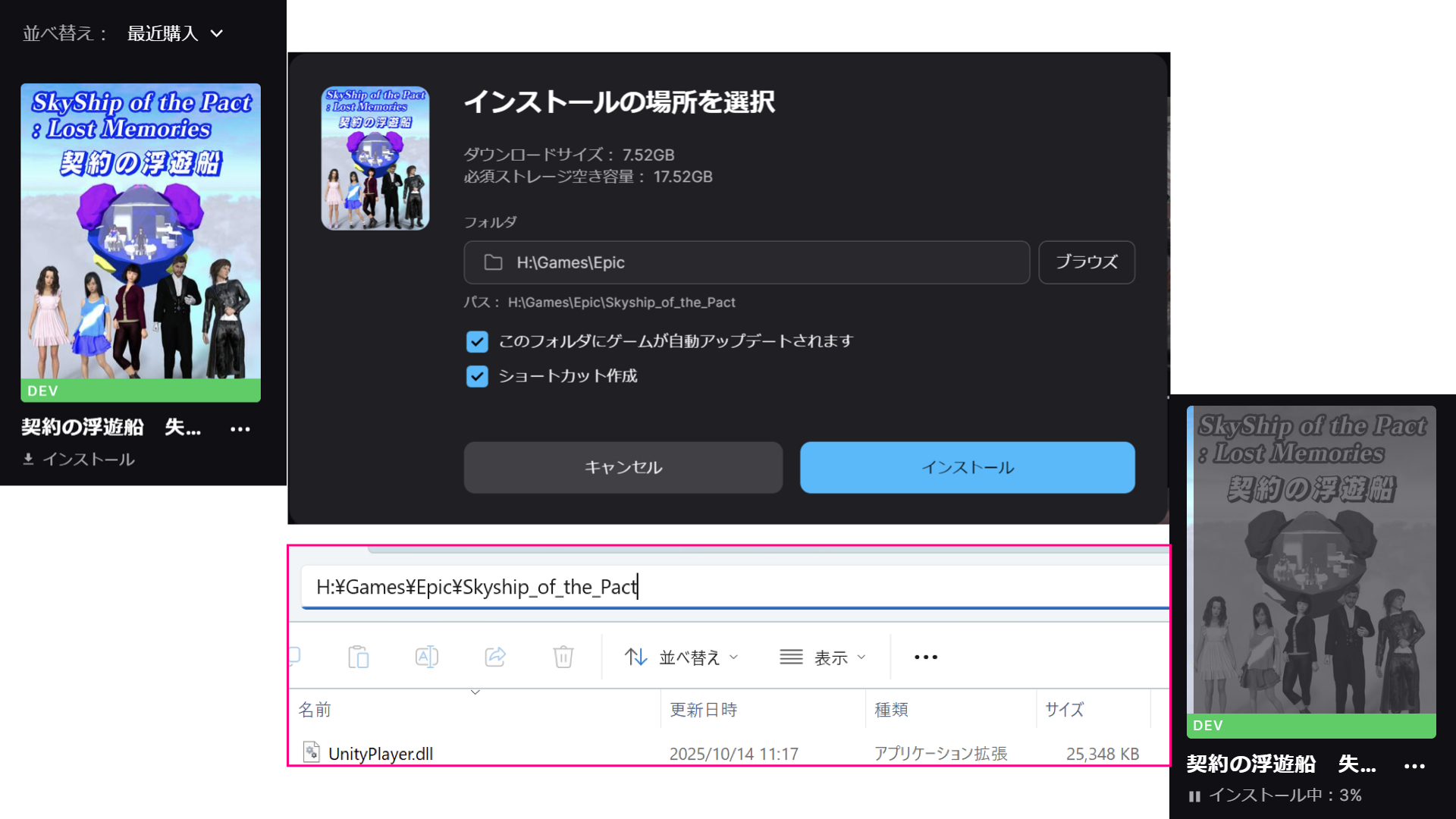The image size is (1456, 819).
Task: Open the three-dot more options in Explorer toolbar
Action: [x=925, y=657]
